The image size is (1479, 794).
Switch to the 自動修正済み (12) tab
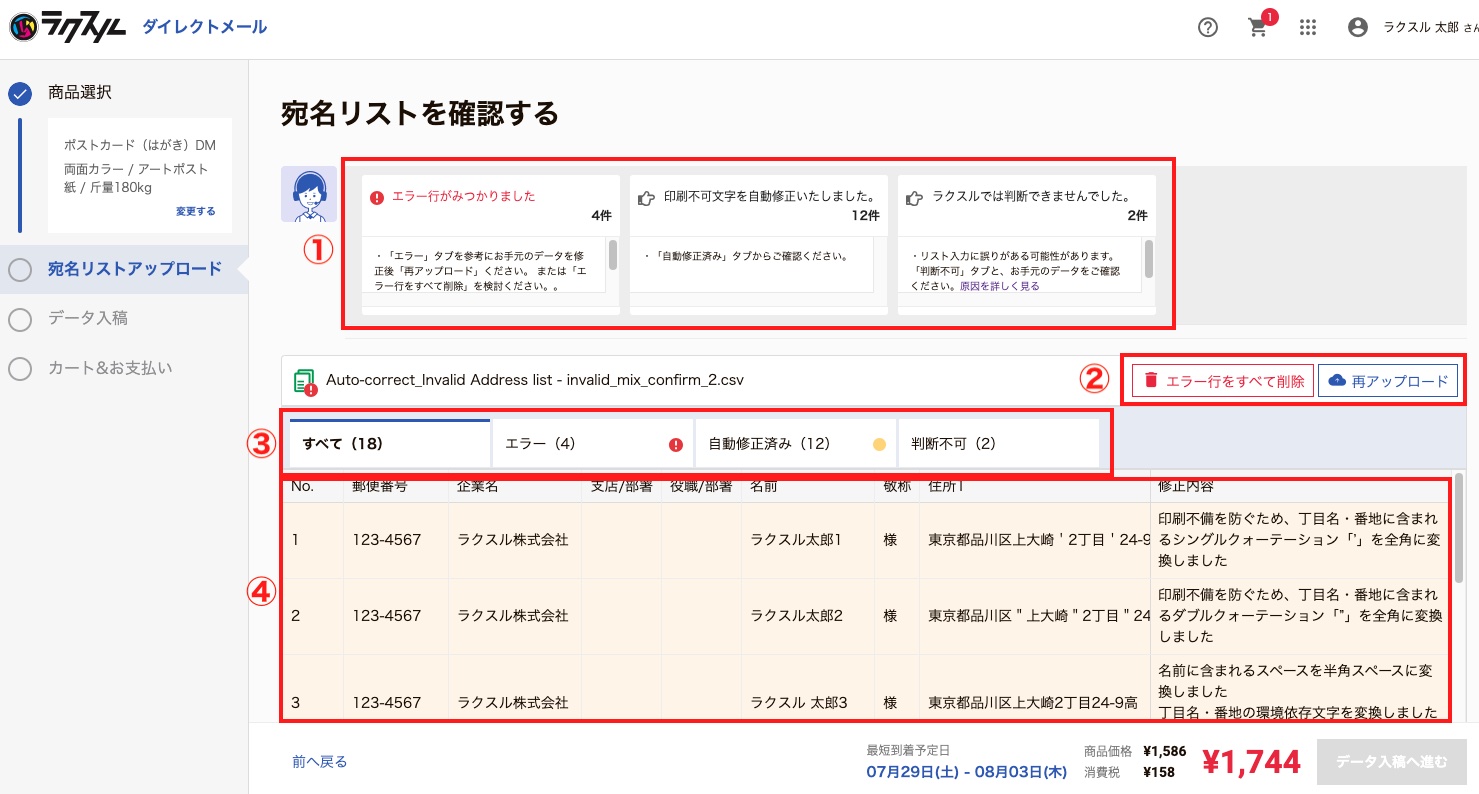tap(794, 444)
